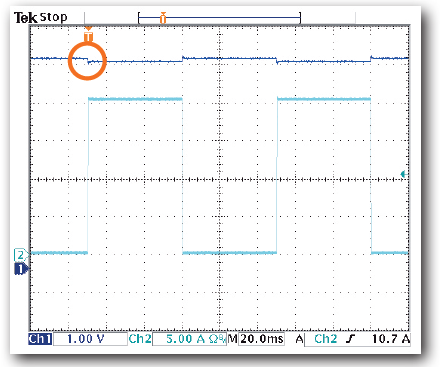Viewport: 440px width, 367px height.
Task: Select the channel 1 ground reference marker
Action: pos(21,269)
